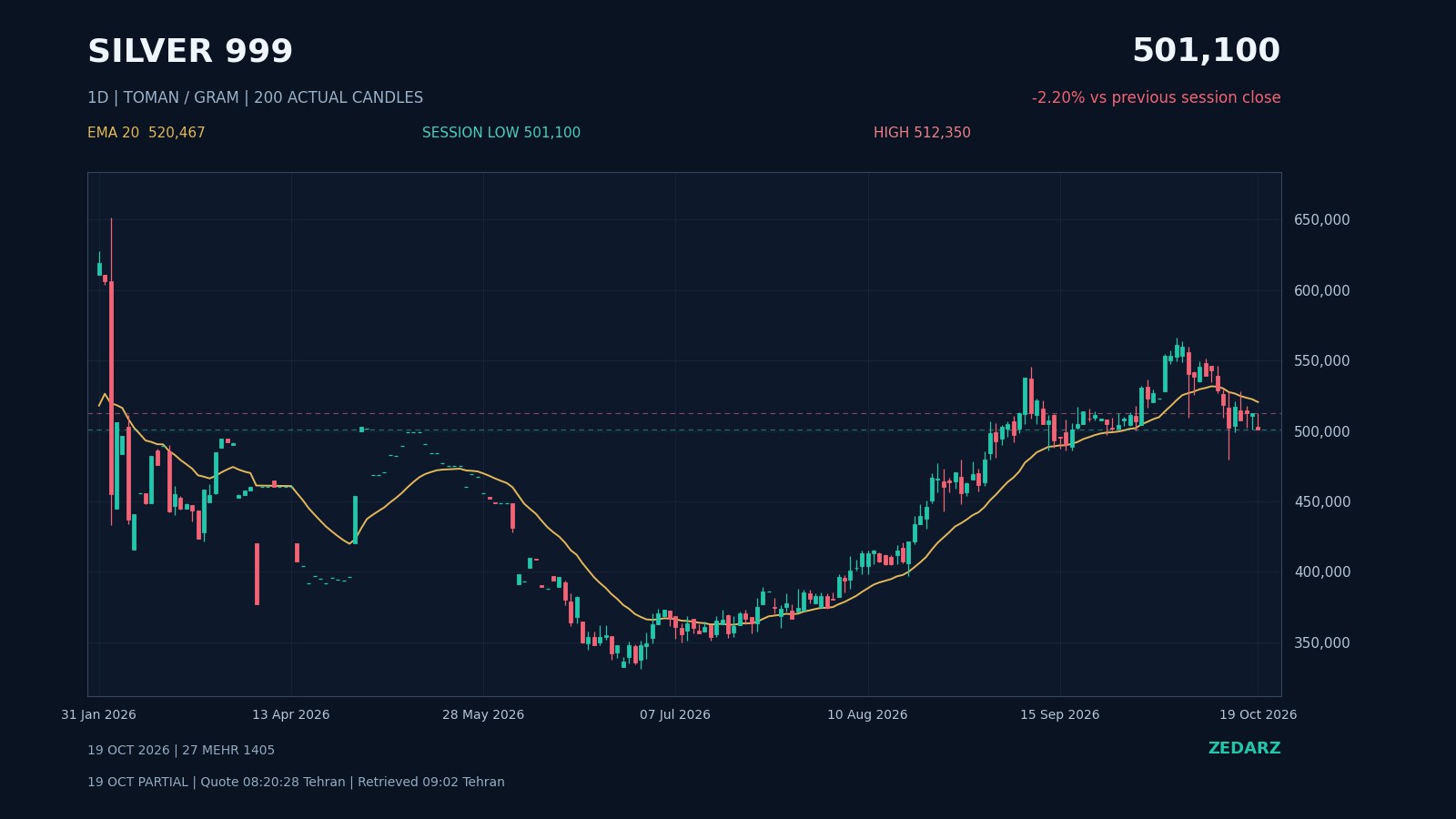1456x819 pixels.
Task: Click the SILVER 999 title
Action: click(x=190, y=52)
